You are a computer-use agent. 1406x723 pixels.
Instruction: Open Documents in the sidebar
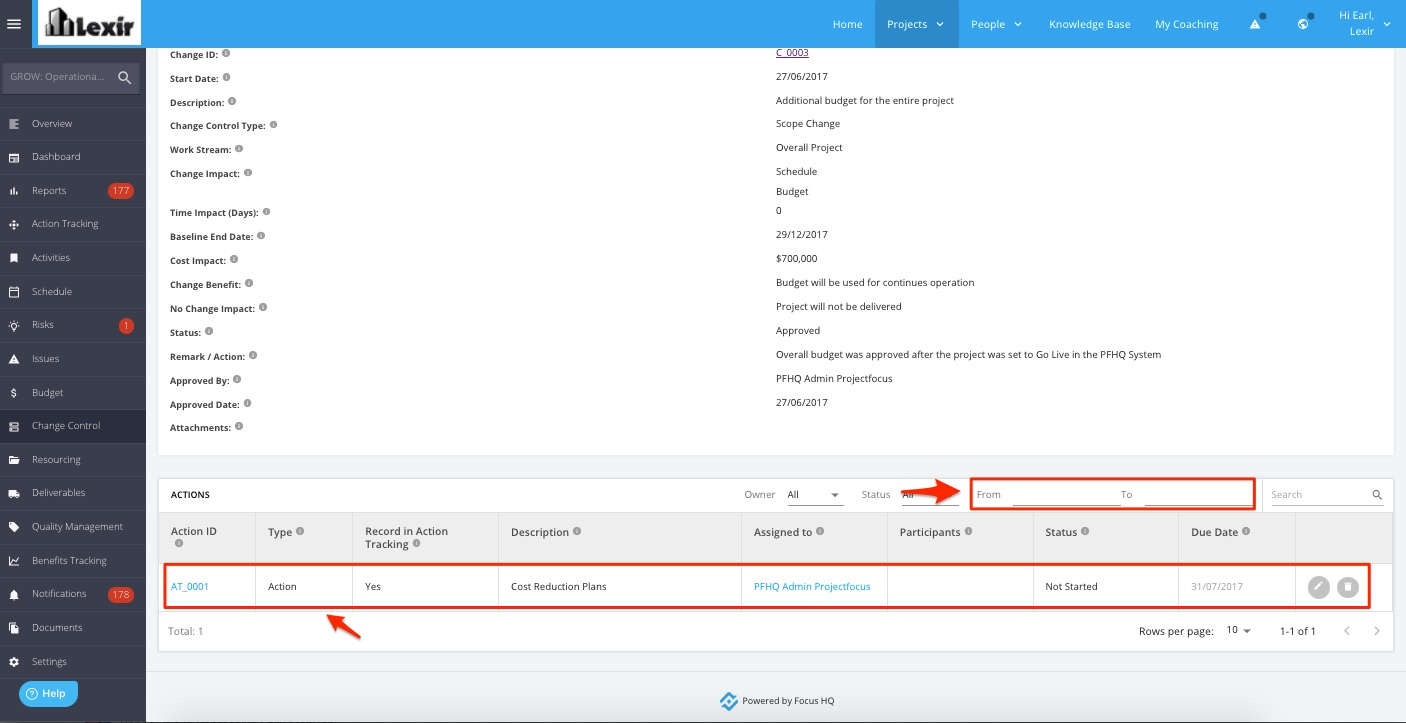point(73,628)
